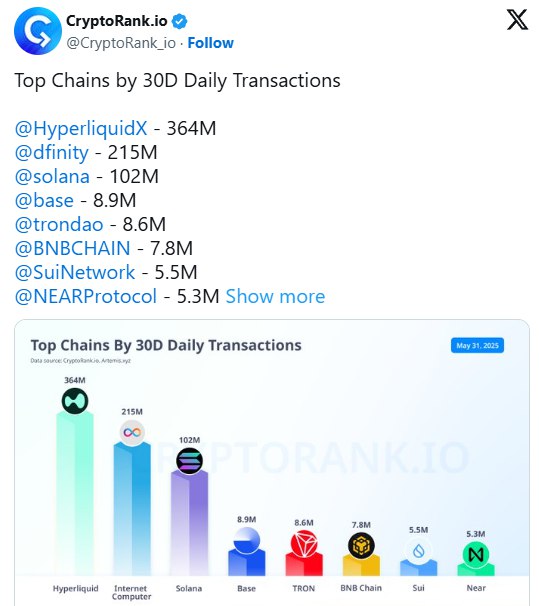The image size is (539, 606).
Task: Open the @solana mention link
Action: click(x=52, y=176)
